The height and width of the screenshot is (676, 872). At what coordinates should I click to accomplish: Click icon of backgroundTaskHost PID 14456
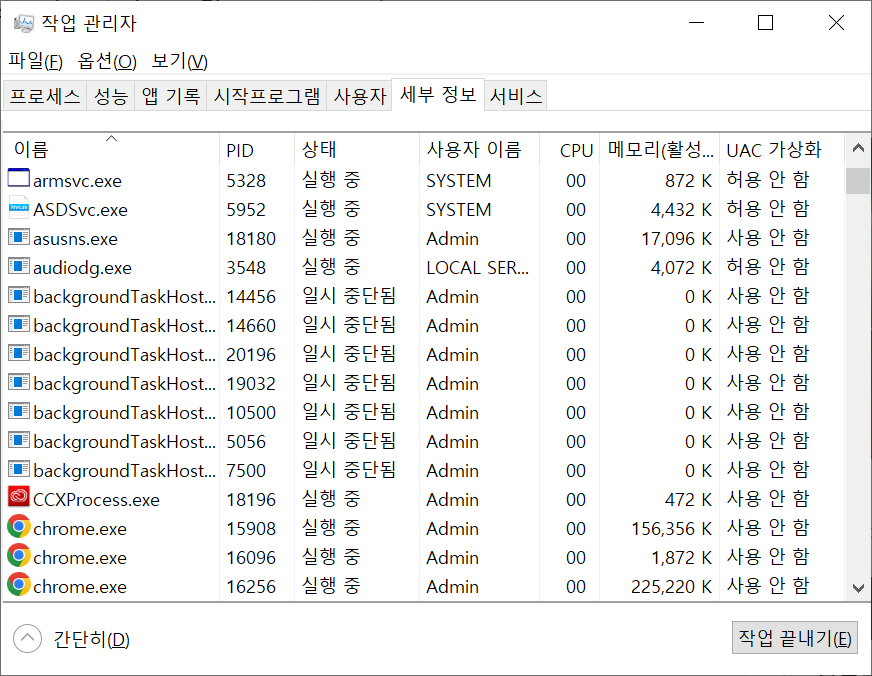click(x=18, y=295)
